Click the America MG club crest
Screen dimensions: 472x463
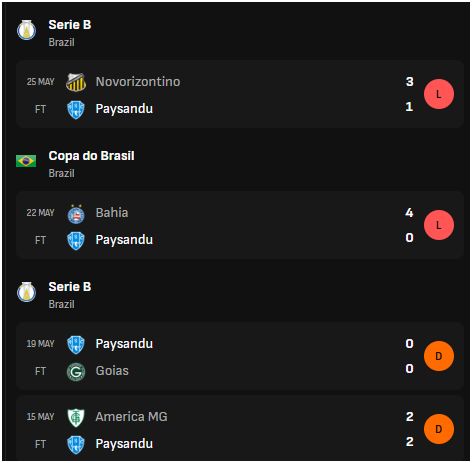click(x=76, y=417)
